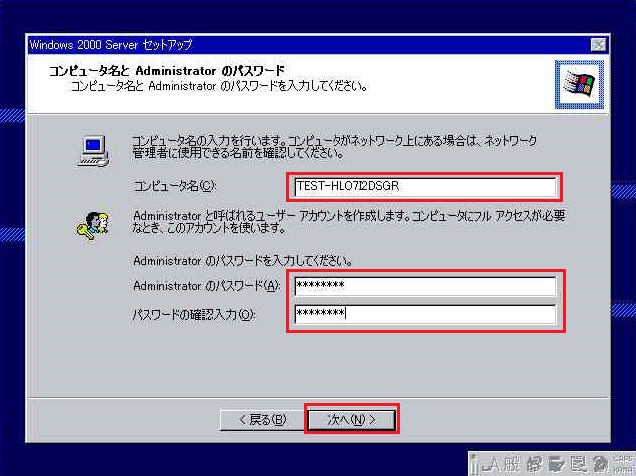
Task: Toggle CAPS/KANA indicator on IME bar
Action: [x=623, y=464]
